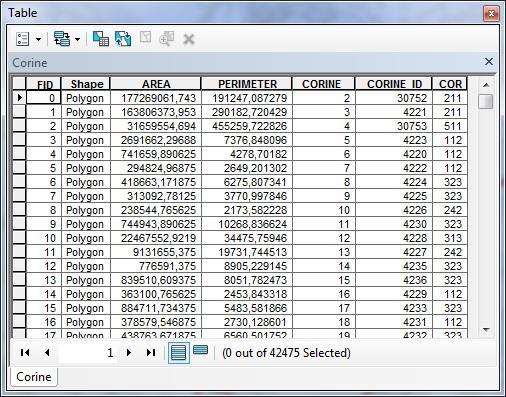Click the CORINE column header
Image resolution: width=506 pixels, height=397 pixels.
tap(323, 84)
